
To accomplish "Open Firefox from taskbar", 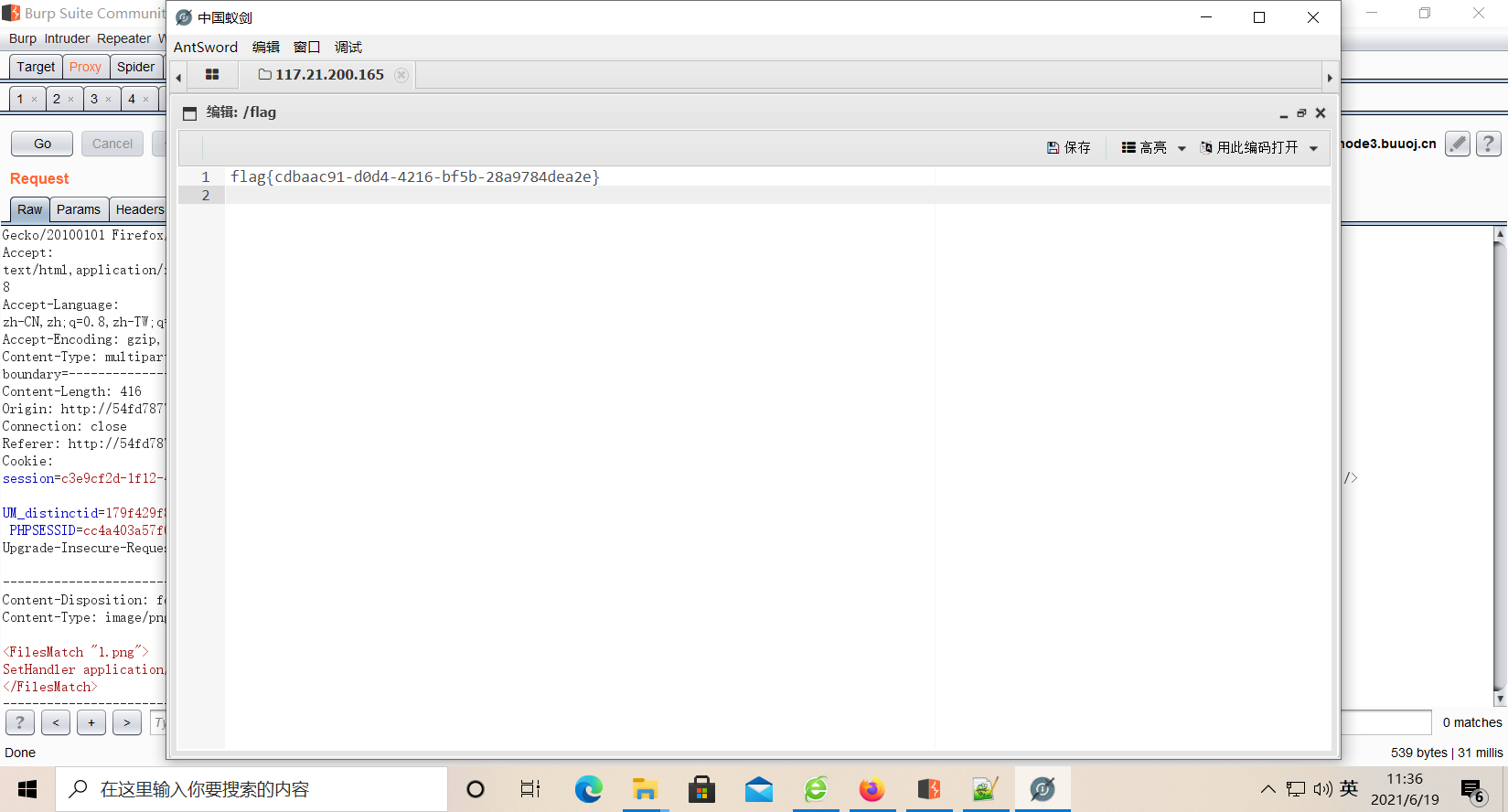I will (x=872, y=789).
